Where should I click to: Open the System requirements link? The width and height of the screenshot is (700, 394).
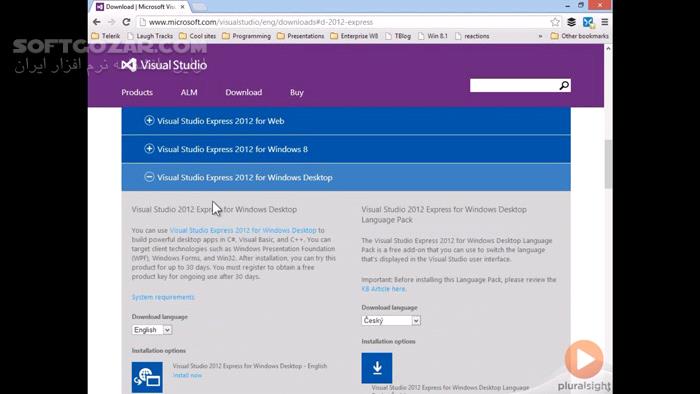pyautogui.click(x=163, y=297)
